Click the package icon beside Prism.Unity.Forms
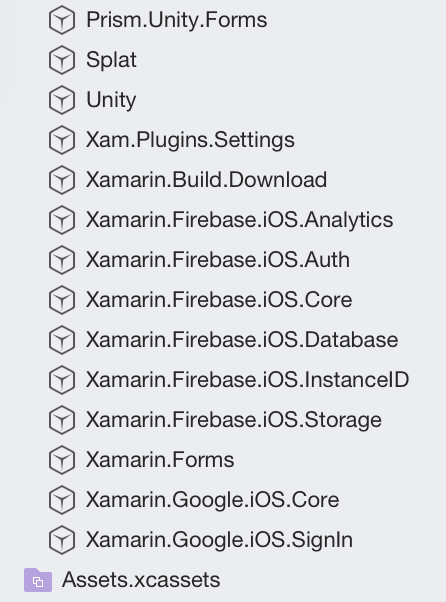Screen dimensions: 446x602 click(61, 20)
